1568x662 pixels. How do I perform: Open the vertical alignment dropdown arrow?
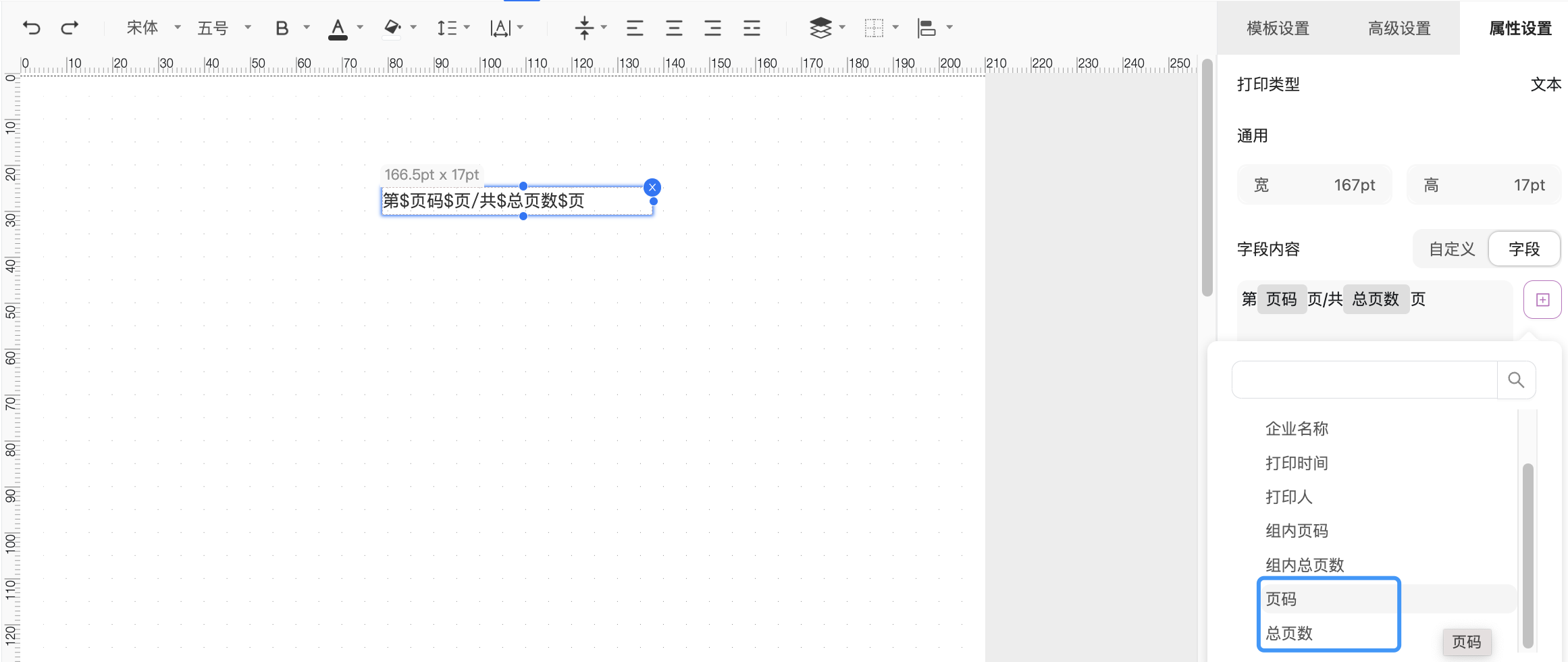(604, 28)
